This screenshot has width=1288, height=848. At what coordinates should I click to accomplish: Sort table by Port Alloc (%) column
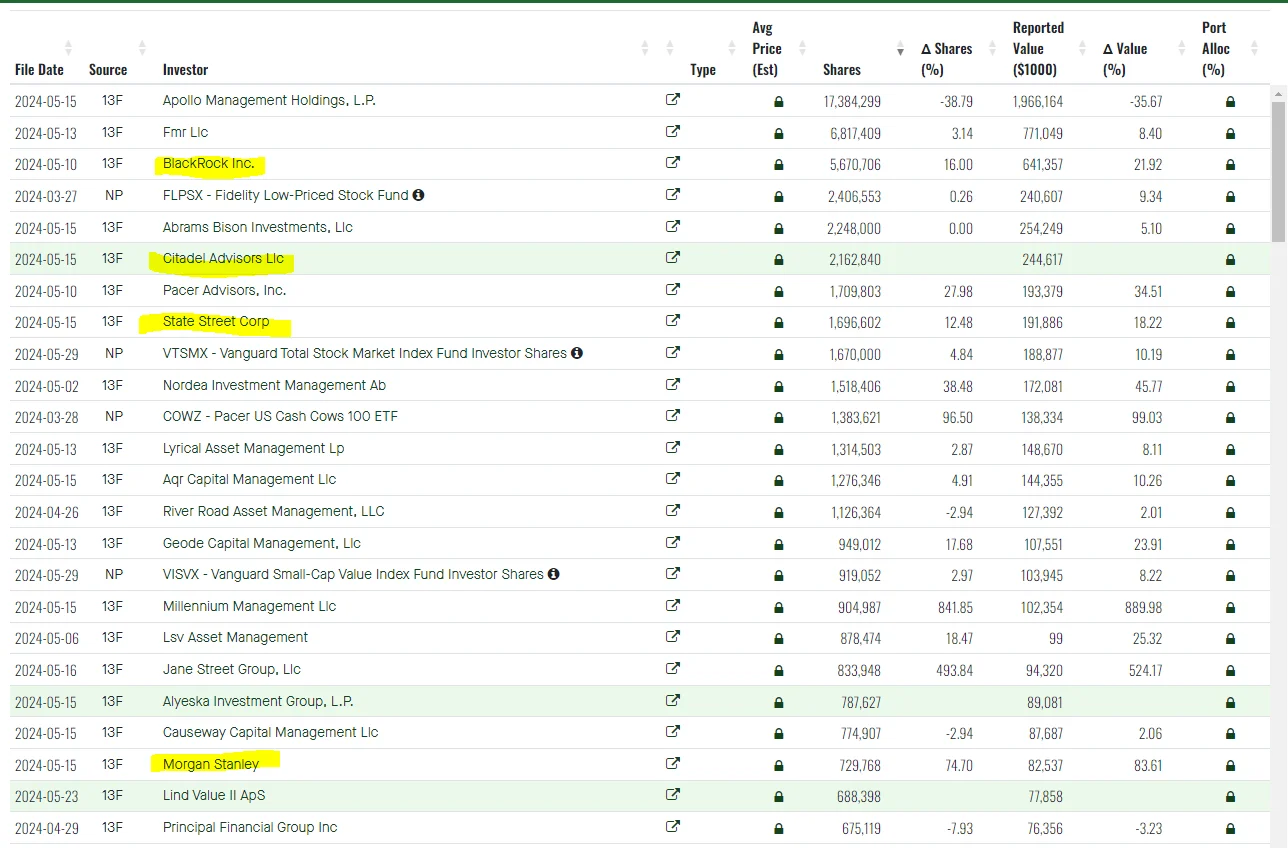(1257, 48)
